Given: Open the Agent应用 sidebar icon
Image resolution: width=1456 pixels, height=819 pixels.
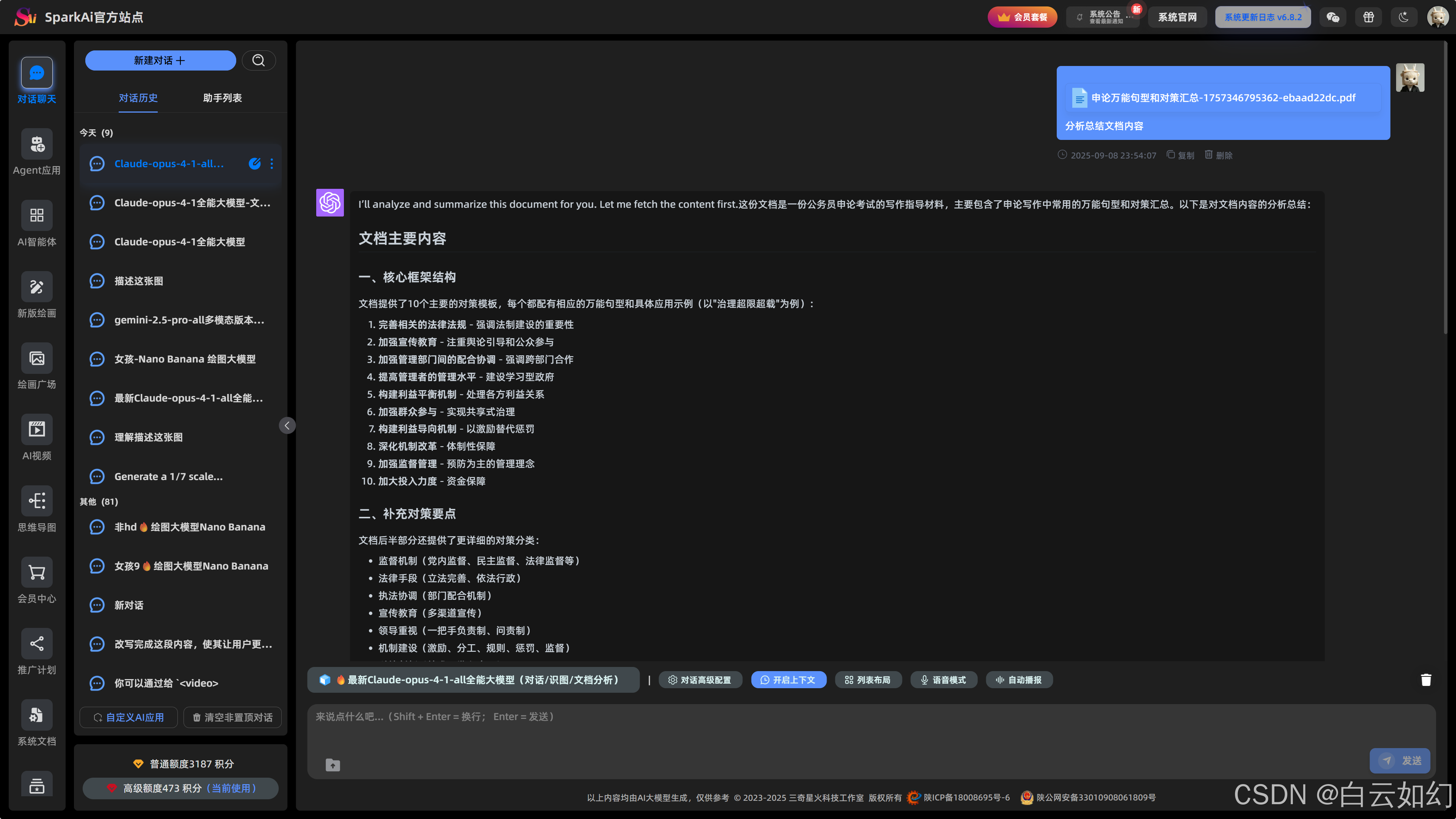Looking at the screenshot, I should coord(37,144).
